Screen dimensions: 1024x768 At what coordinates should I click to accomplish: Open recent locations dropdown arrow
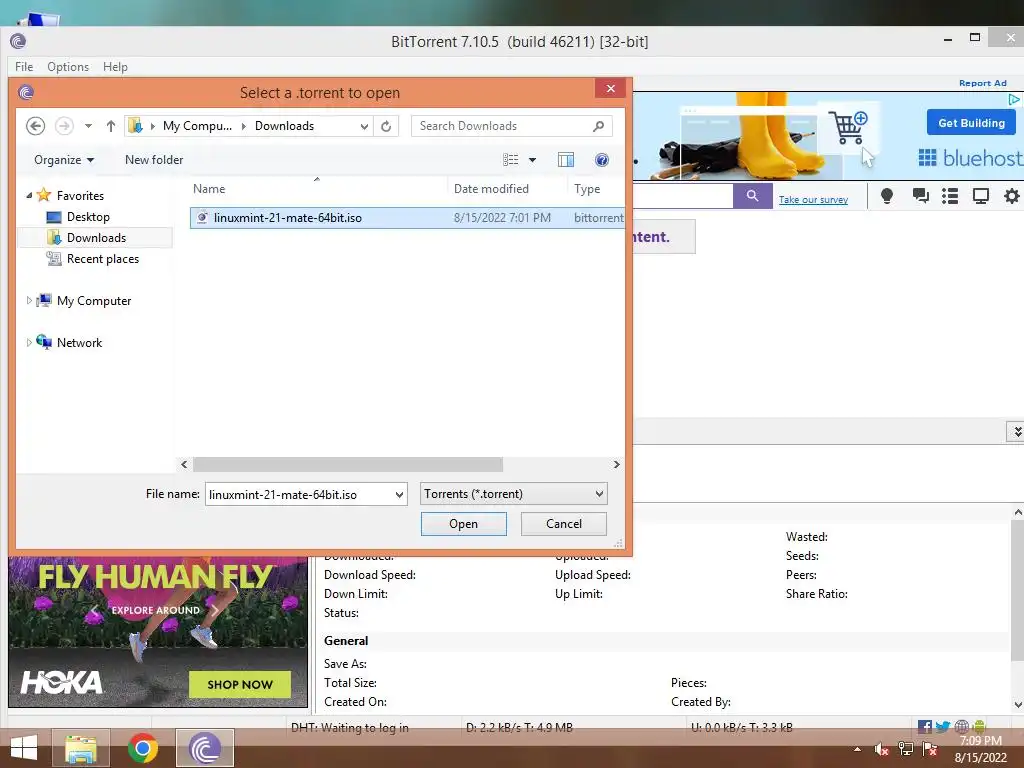[x=88, y=126]
